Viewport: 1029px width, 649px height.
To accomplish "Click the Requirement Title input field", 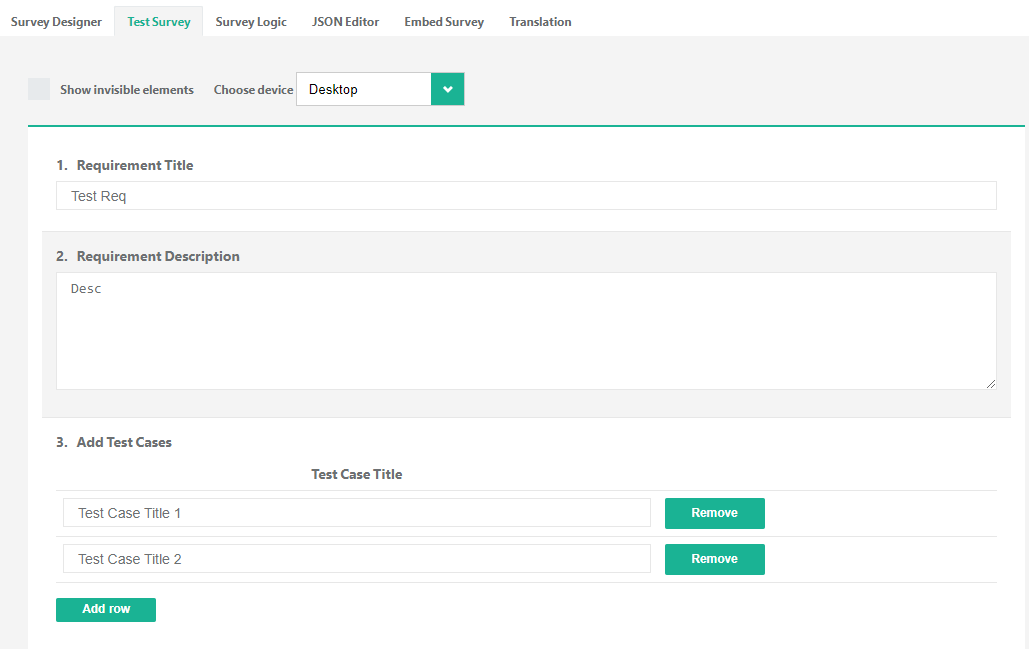I will point(526,196).
